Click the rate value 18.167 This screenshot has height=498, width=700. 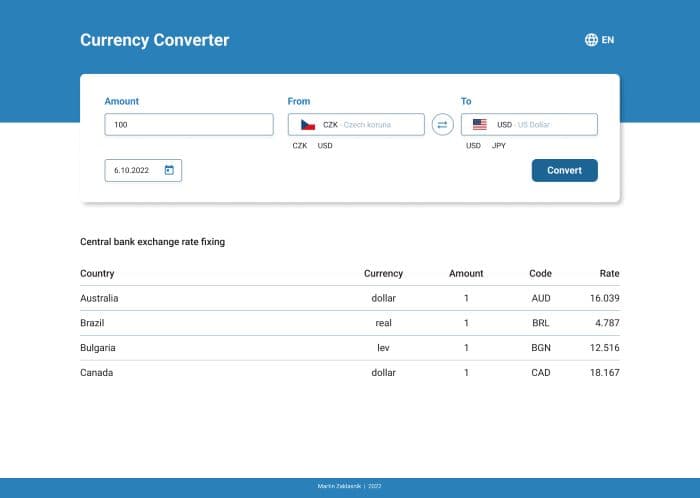point(605,373)
